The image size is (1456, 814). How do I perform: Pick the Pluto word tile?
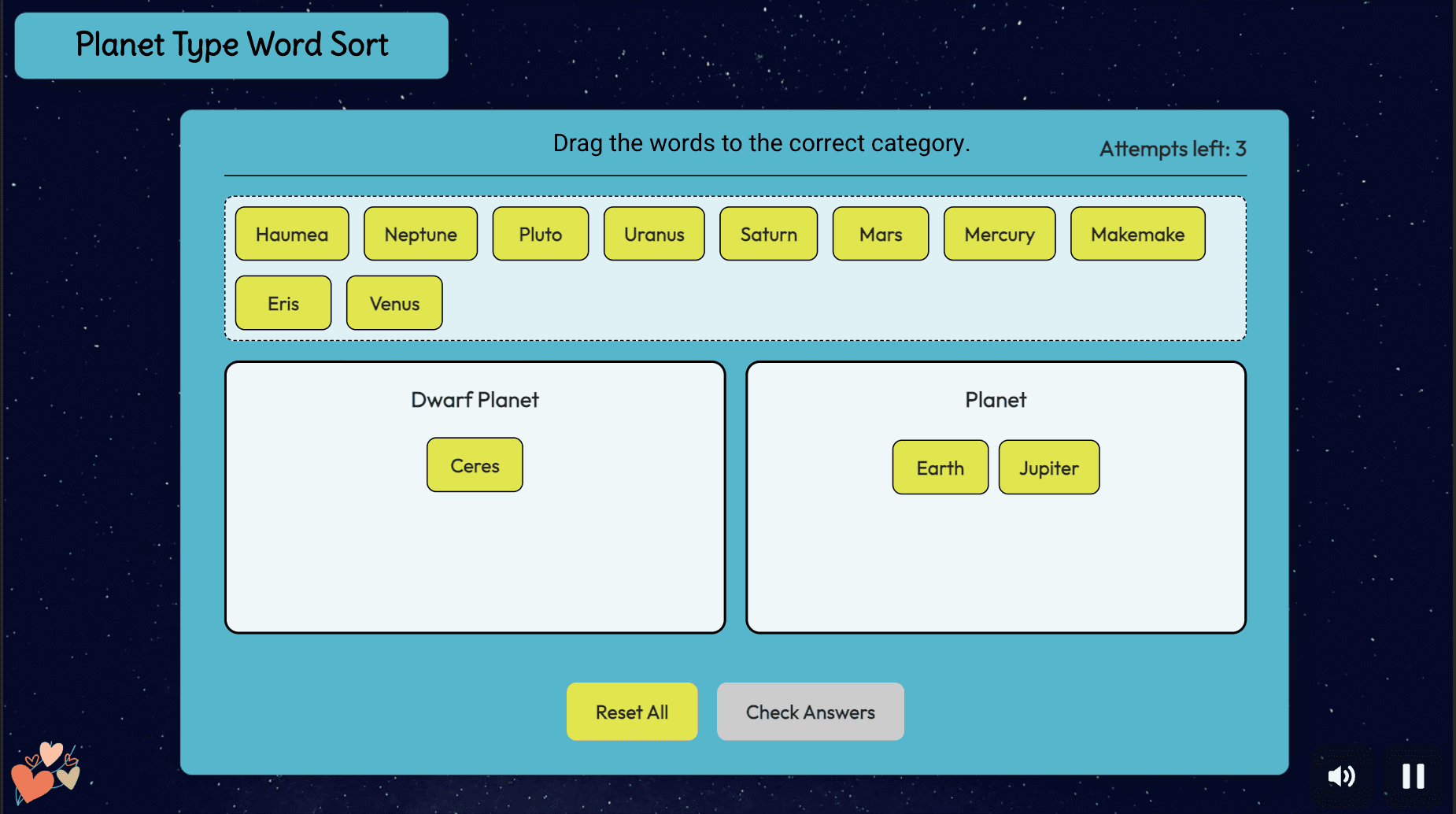coord(540,234)
